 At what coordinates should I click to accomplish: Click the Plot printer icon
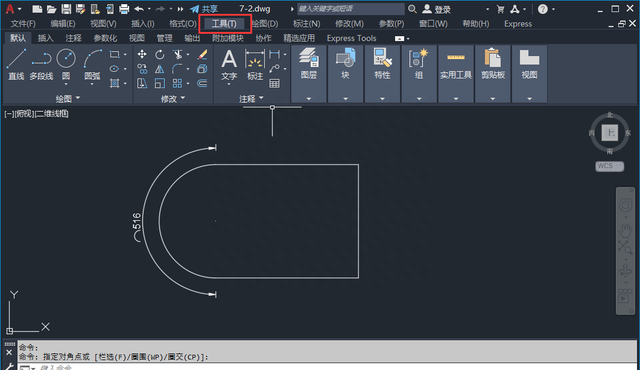click(124, 9)
